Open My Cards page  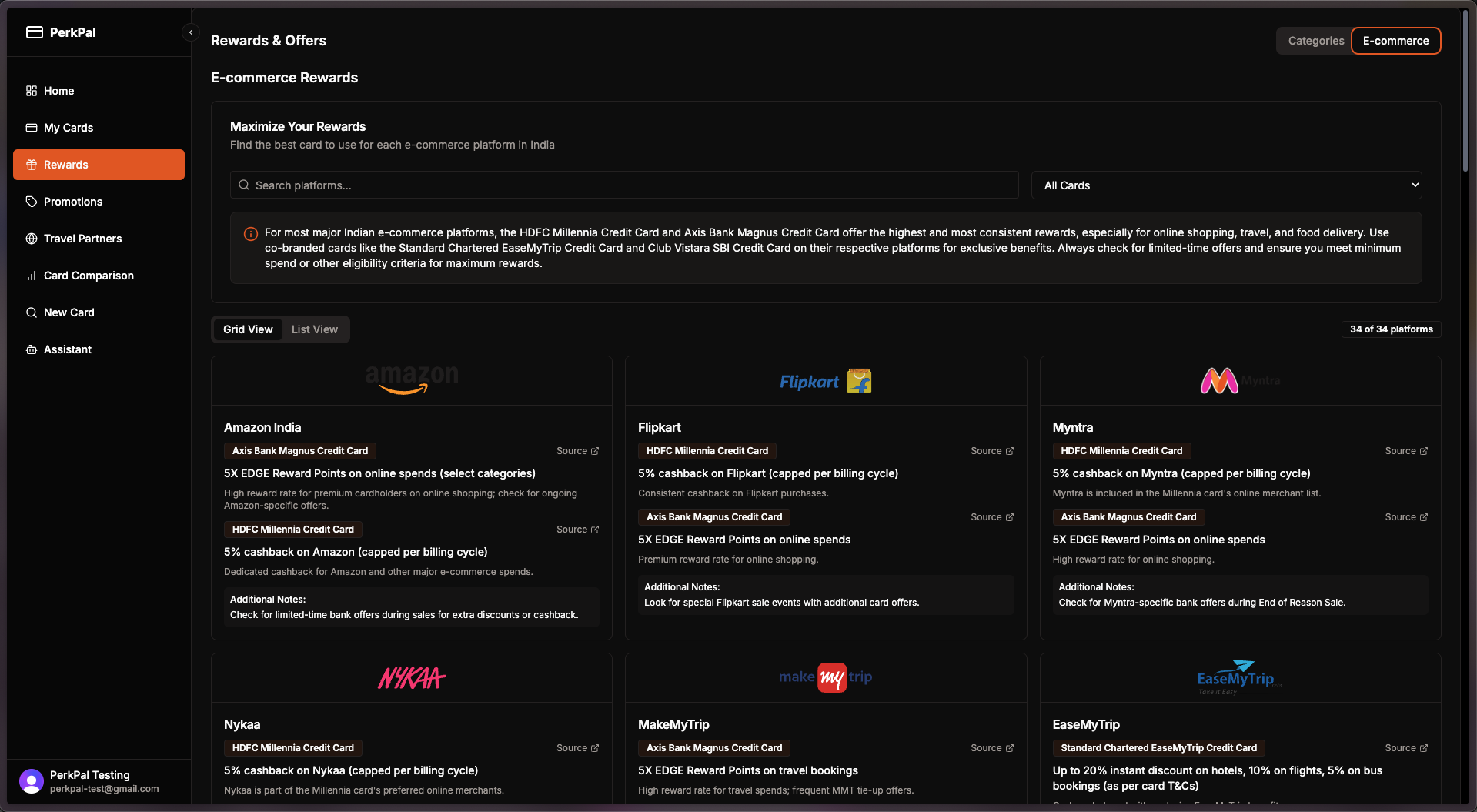click(x=99, y=128)
